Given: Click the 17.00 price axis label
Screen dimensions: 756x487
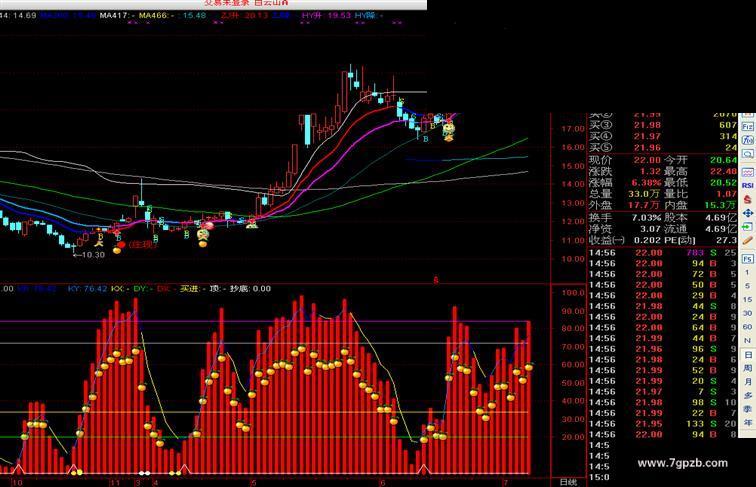Looking at the screenshot, I should click(572, 129).
